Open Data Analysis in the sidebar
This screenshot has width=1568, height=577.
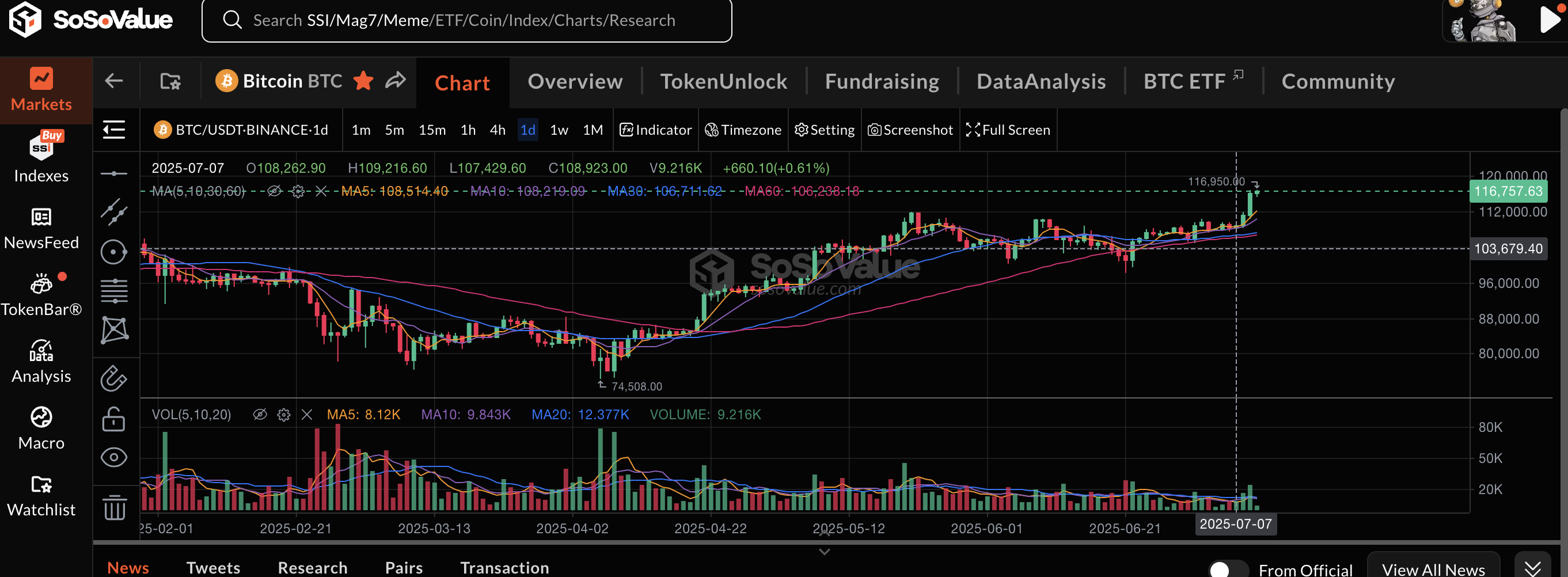click(x=41, y=362)
